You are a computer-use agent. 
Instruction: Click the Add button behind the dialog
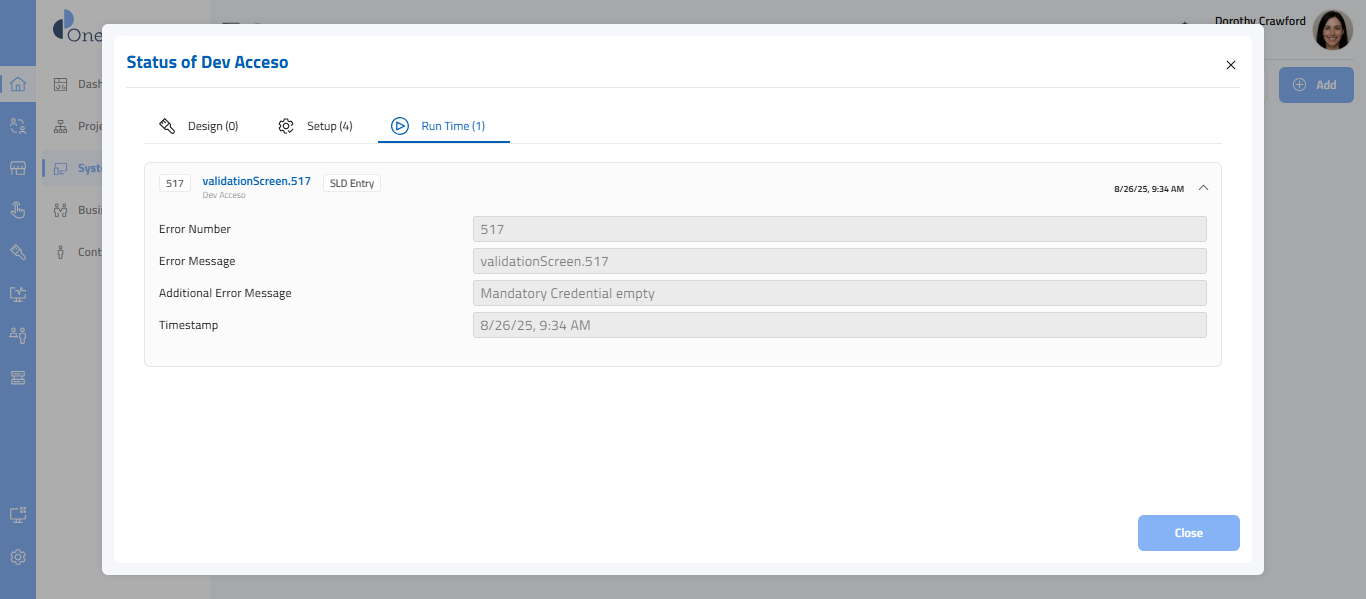(1315, 85)
